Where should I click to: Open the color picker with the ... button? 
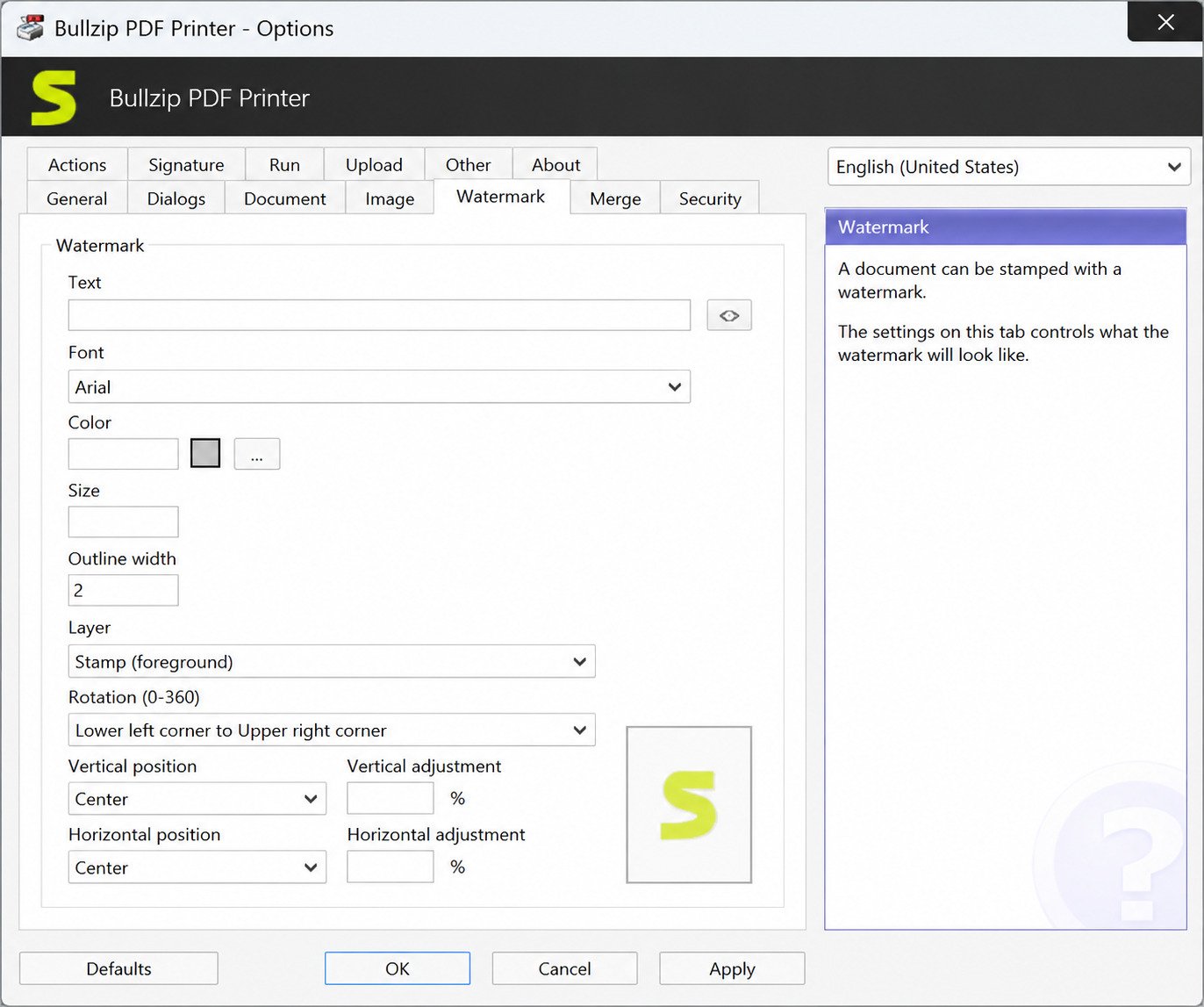pyautogui.click(x=257, y=454)
